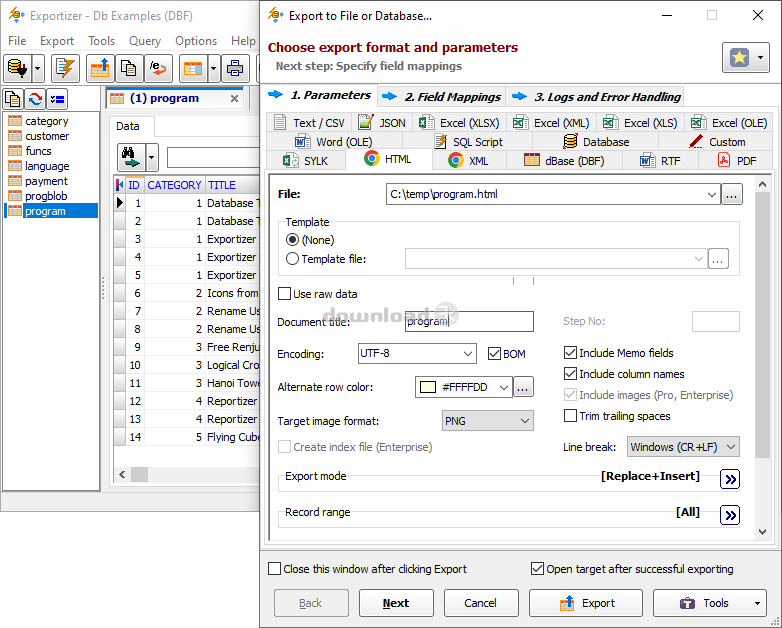Click the Cancel button
This screenshot has width=782, height=628.
point(480,603)
